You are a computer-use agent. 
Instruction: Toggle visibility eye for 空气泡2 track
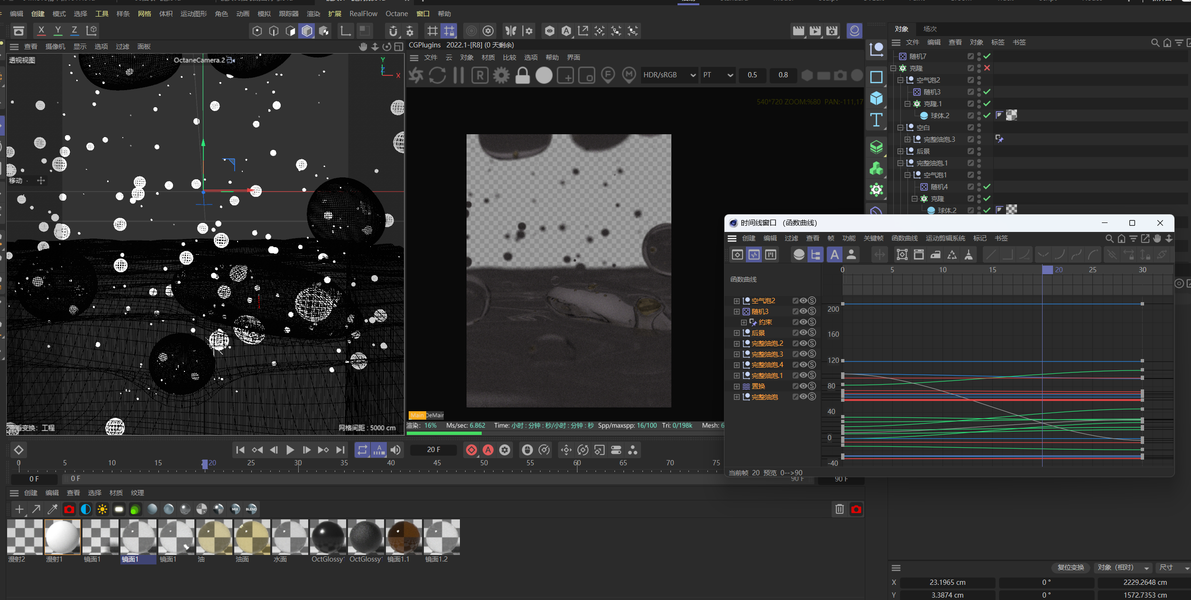[x=803, y=300]
